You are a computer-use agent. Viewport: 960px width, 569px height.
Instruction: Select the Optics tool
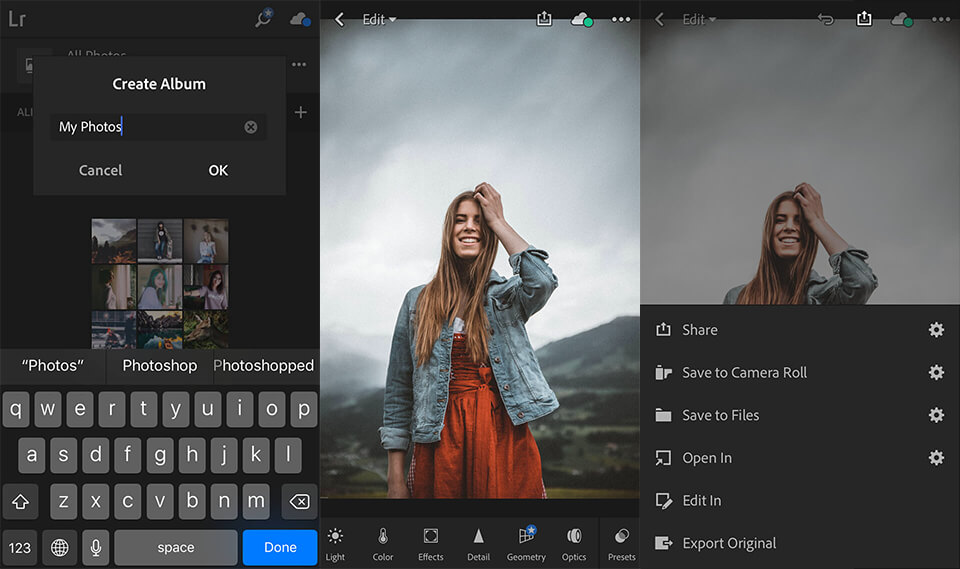[574, 543]
